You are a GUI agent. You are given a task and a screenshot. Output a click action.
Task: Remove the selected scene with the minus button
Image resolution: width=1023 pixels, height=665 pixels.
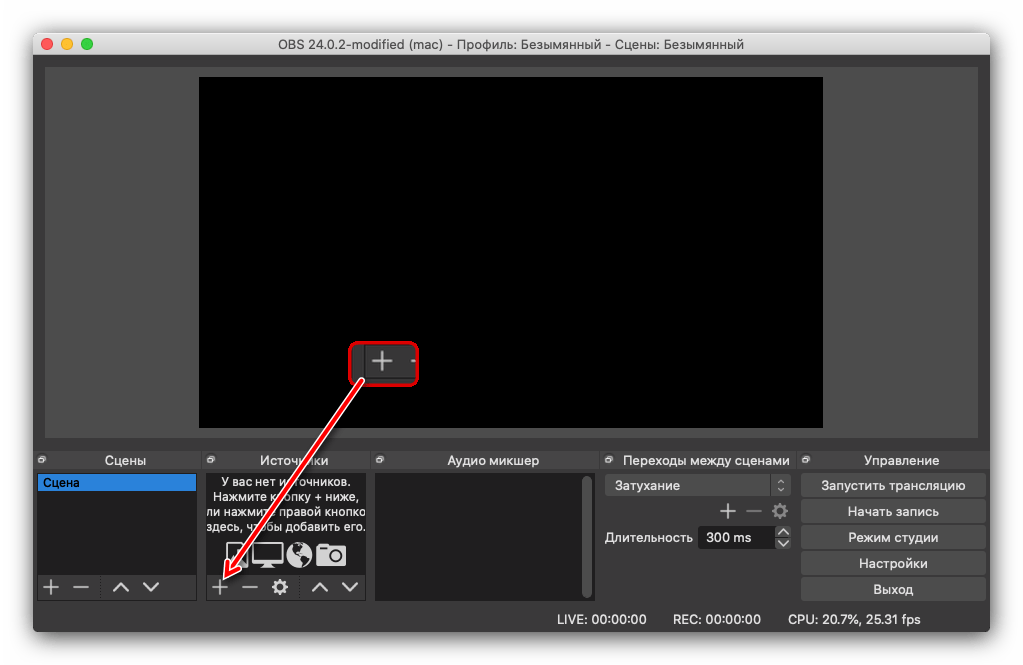81,587
